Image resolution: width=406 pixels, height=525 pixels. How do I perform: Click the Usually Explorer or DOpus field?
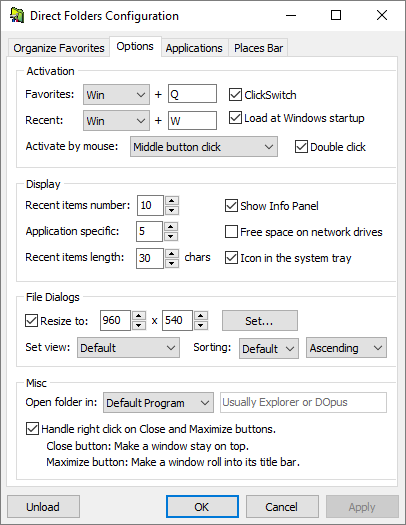303,402
